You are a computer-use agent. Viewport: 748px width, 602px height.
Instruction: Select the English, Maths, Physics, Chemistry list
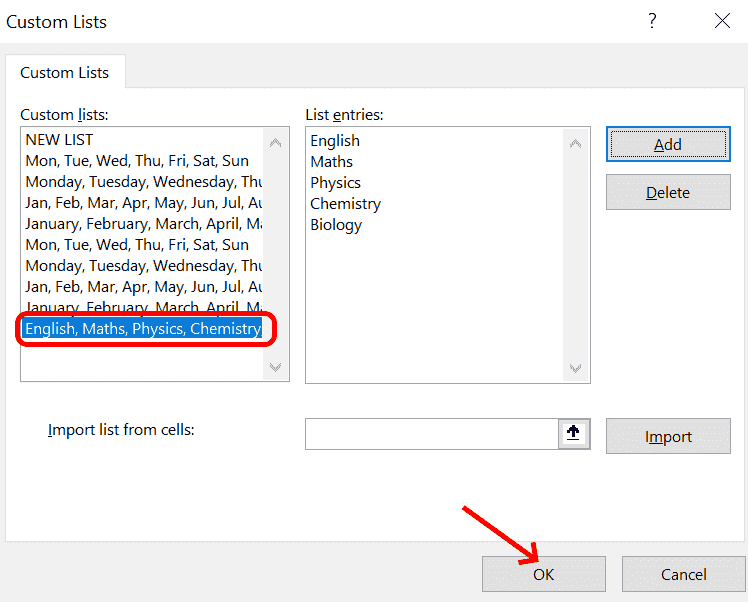tap(143, 328)
